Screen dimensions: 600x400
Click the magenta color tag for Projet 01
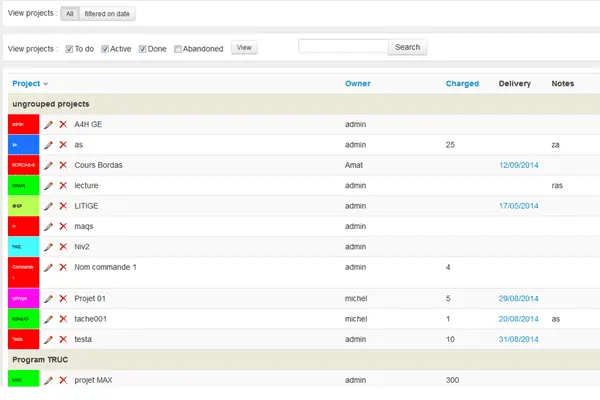pos(23,298)
